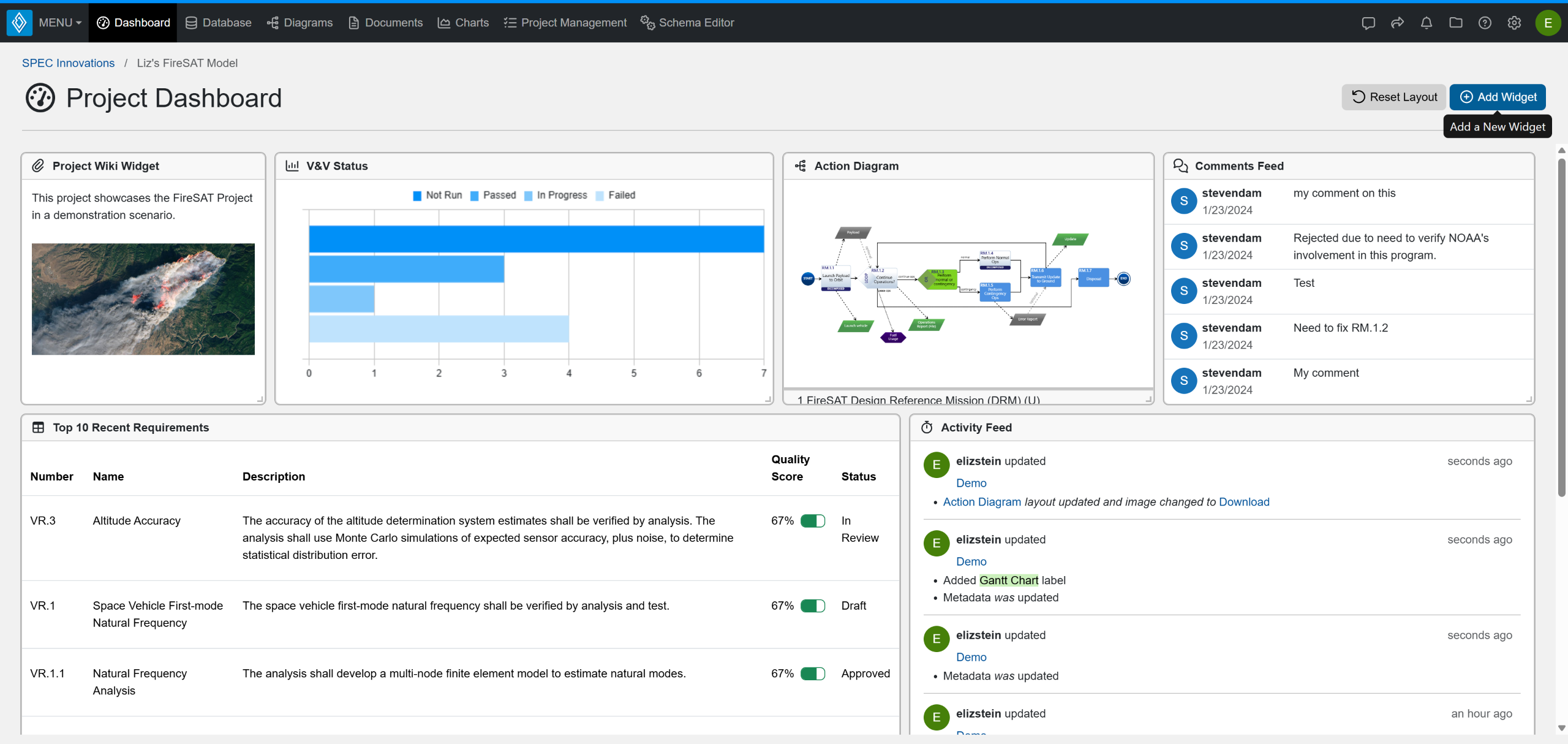Open the chat comments icon in top bar
The image size is (1568, 744).
pos(1368,23)
